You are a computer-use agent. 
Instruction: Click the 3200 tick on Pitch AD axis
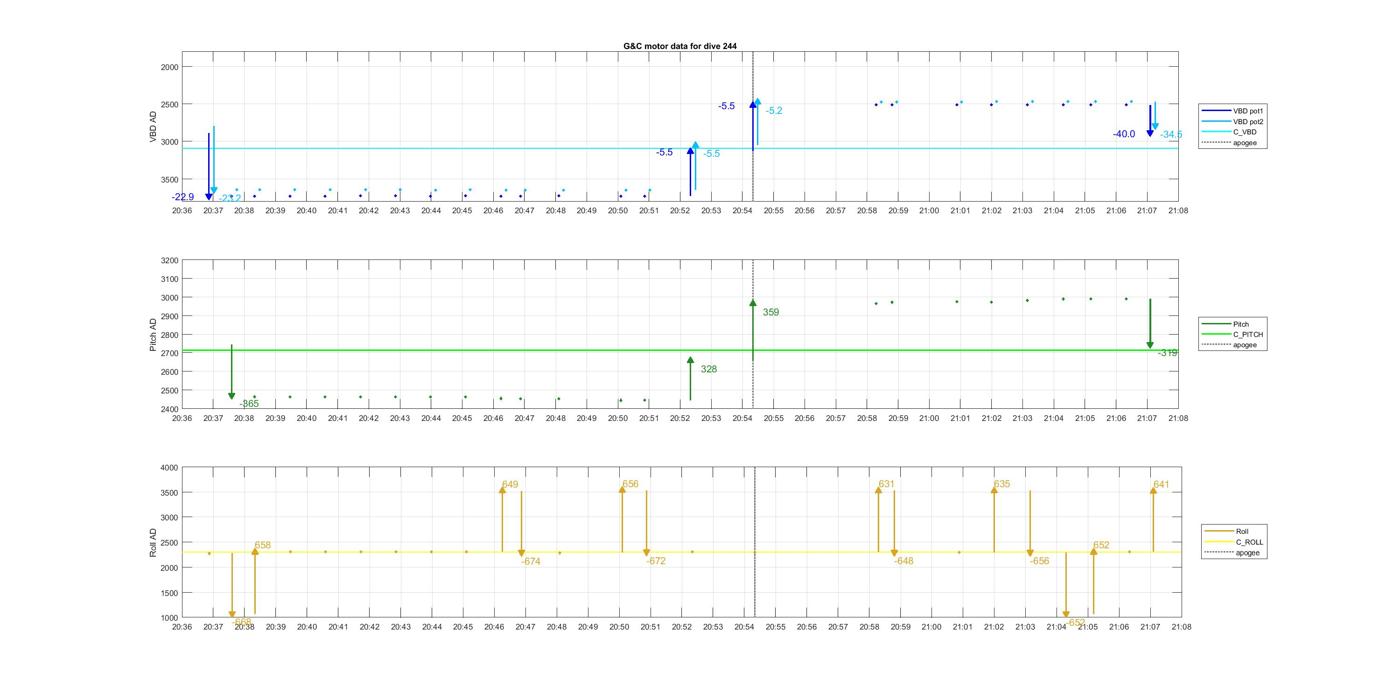point(168,261)
